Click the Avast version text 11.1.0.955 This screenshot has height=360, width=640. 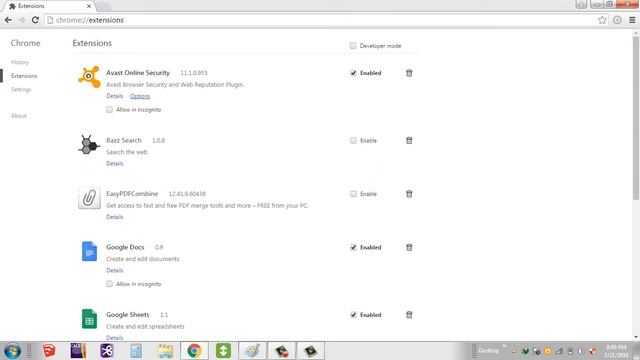194,73
